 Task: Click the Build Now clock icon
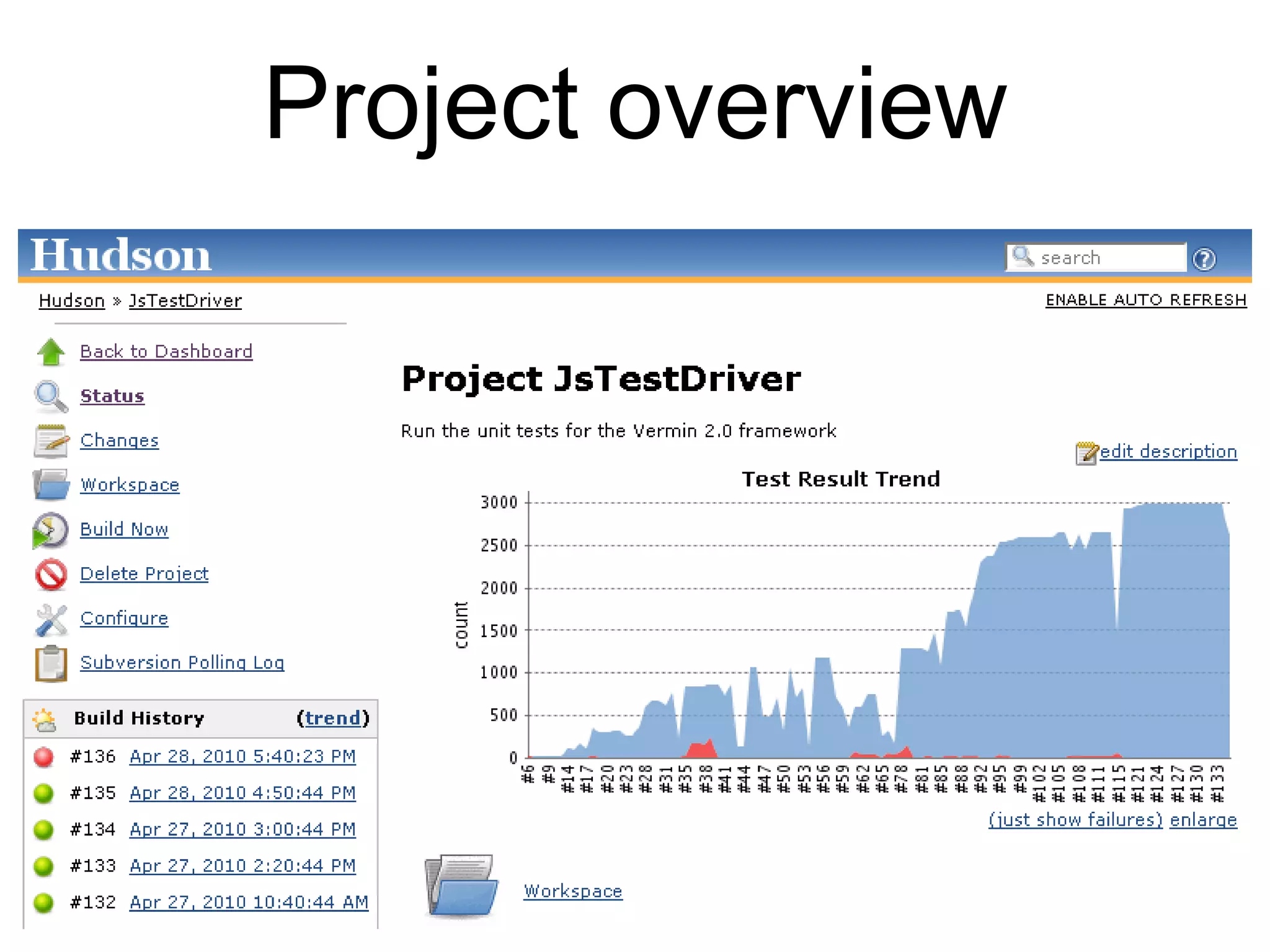click(51, 530)
